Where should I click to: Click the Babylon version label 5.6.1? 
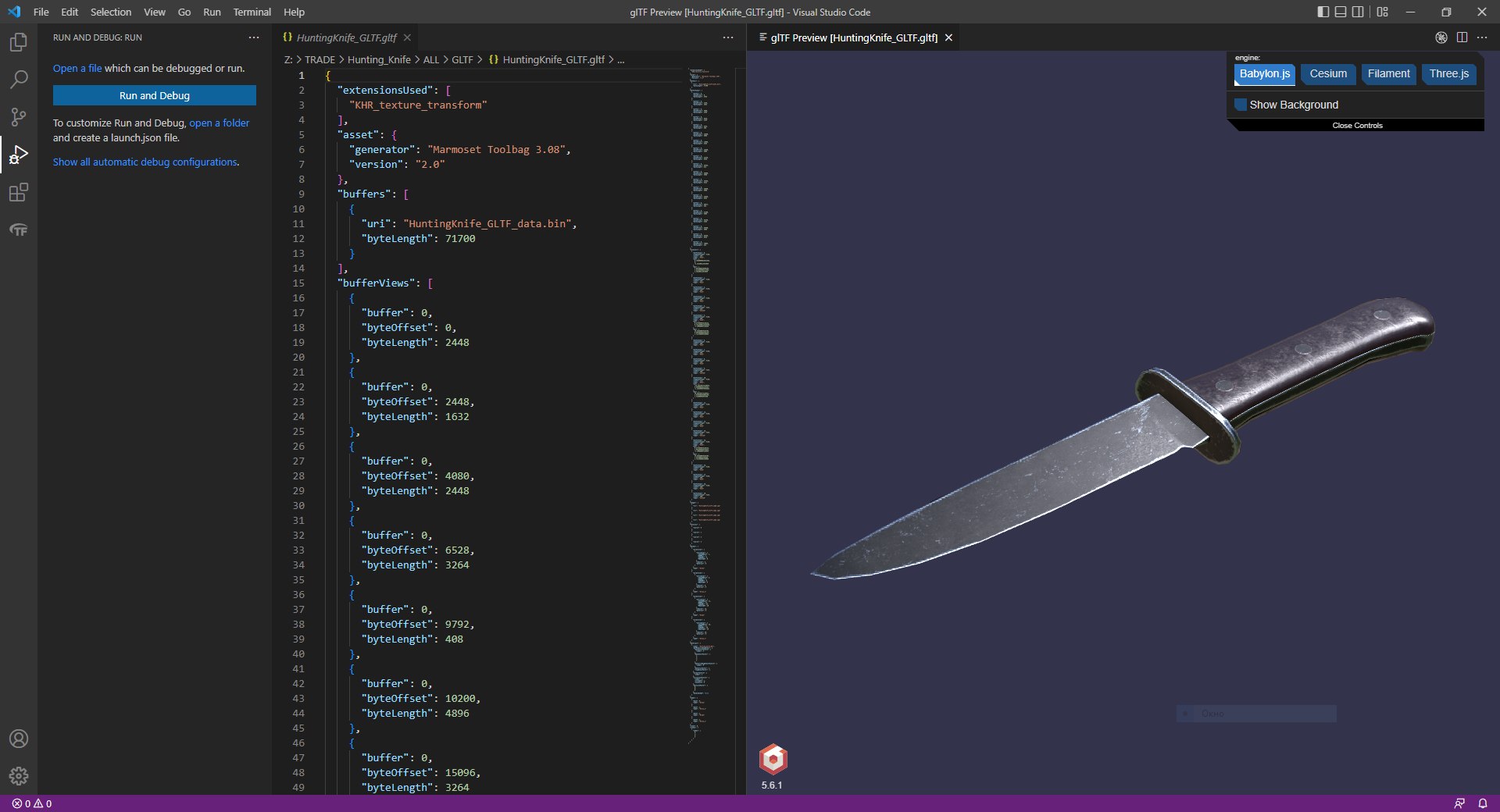coord(772,785)
